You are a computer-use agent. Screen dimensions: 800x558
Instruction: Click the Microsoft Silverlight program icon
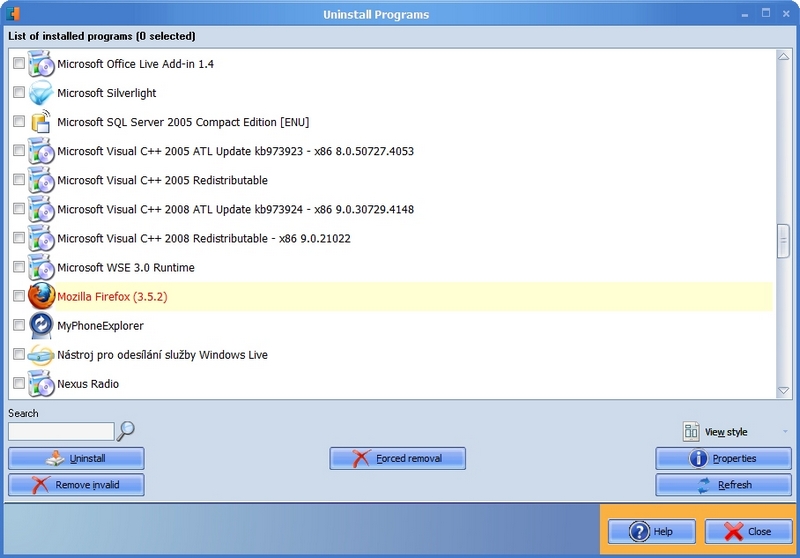41,93
